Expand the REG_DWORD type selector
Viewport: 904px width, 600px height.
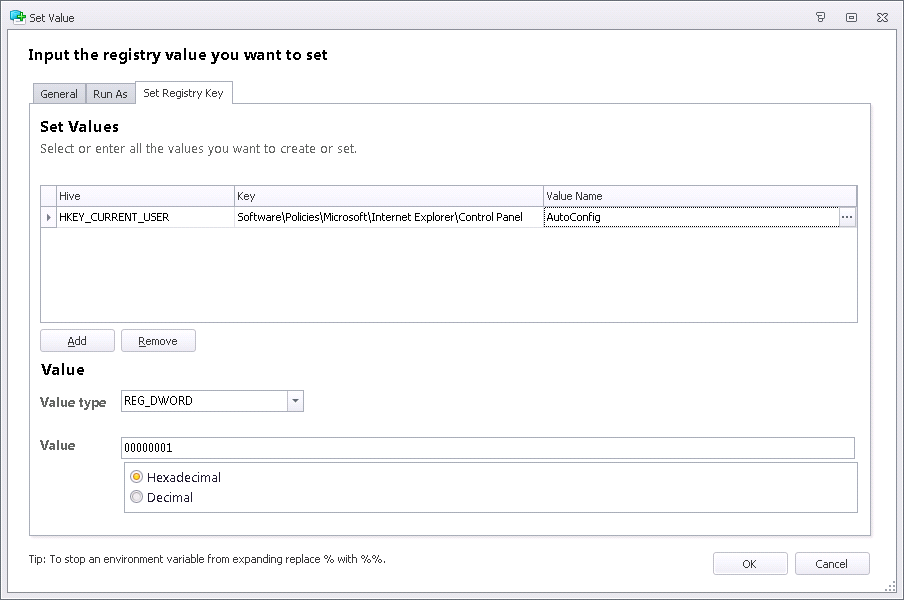(x=295, y=400)
